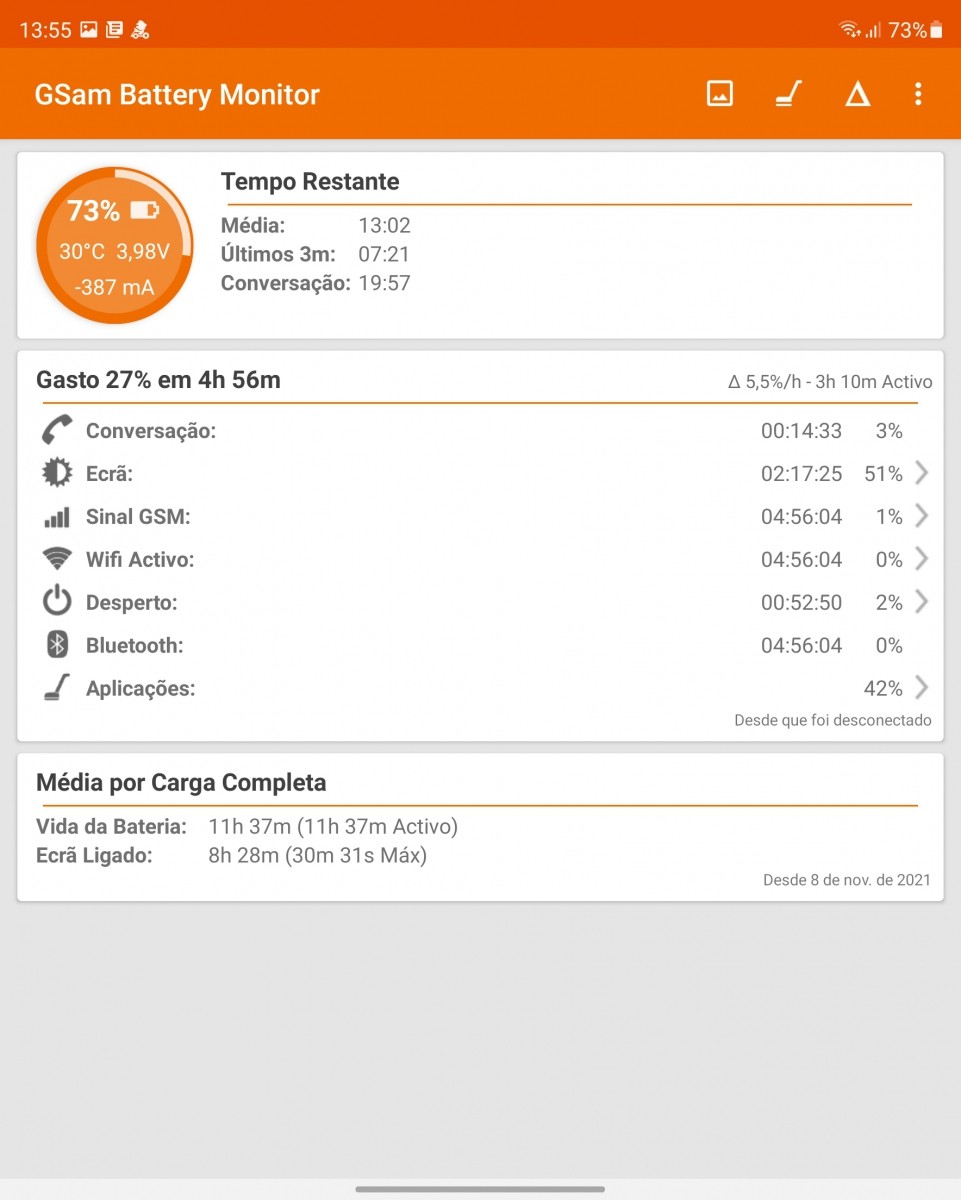Viewport: 961px width, 1200px height.
Task: Expand Sinal GSM details chevron
Action: pos(921,517)
